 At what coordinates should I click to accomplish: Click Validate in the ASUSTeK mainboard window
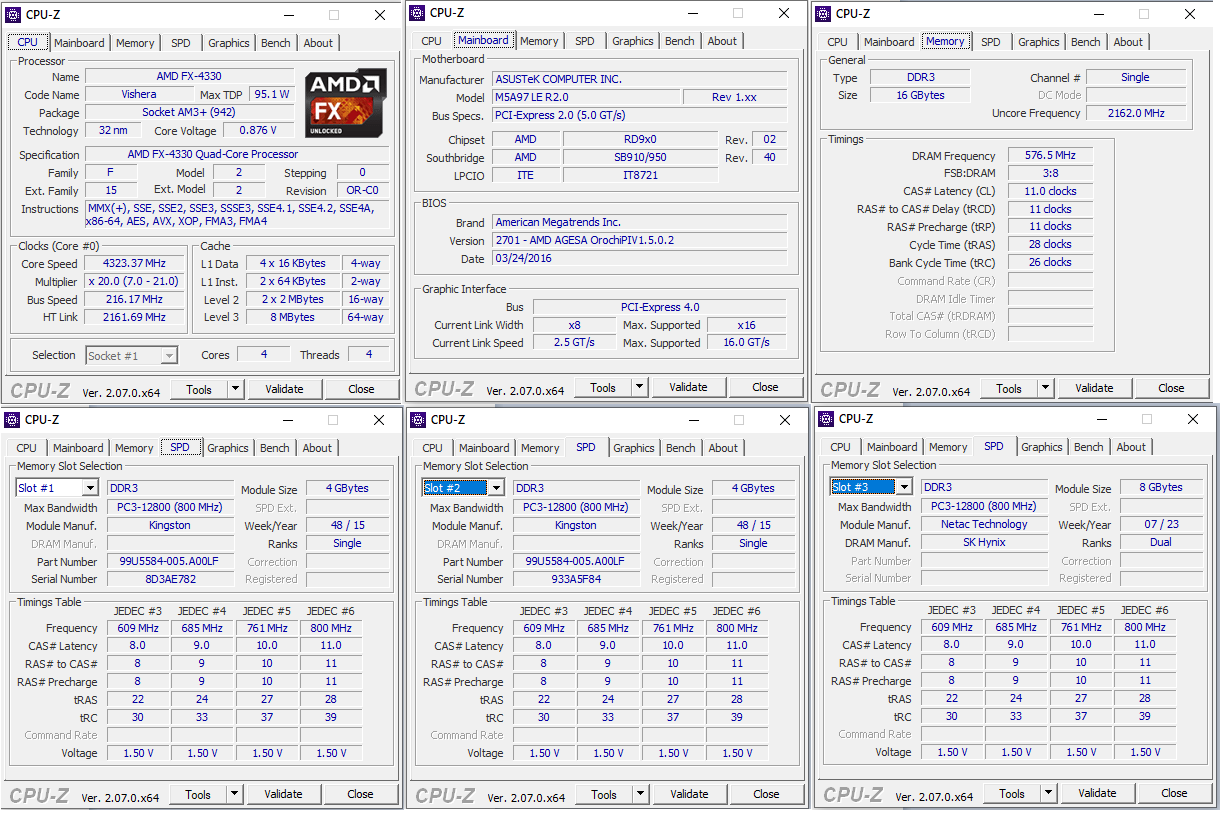coord(688,387)
